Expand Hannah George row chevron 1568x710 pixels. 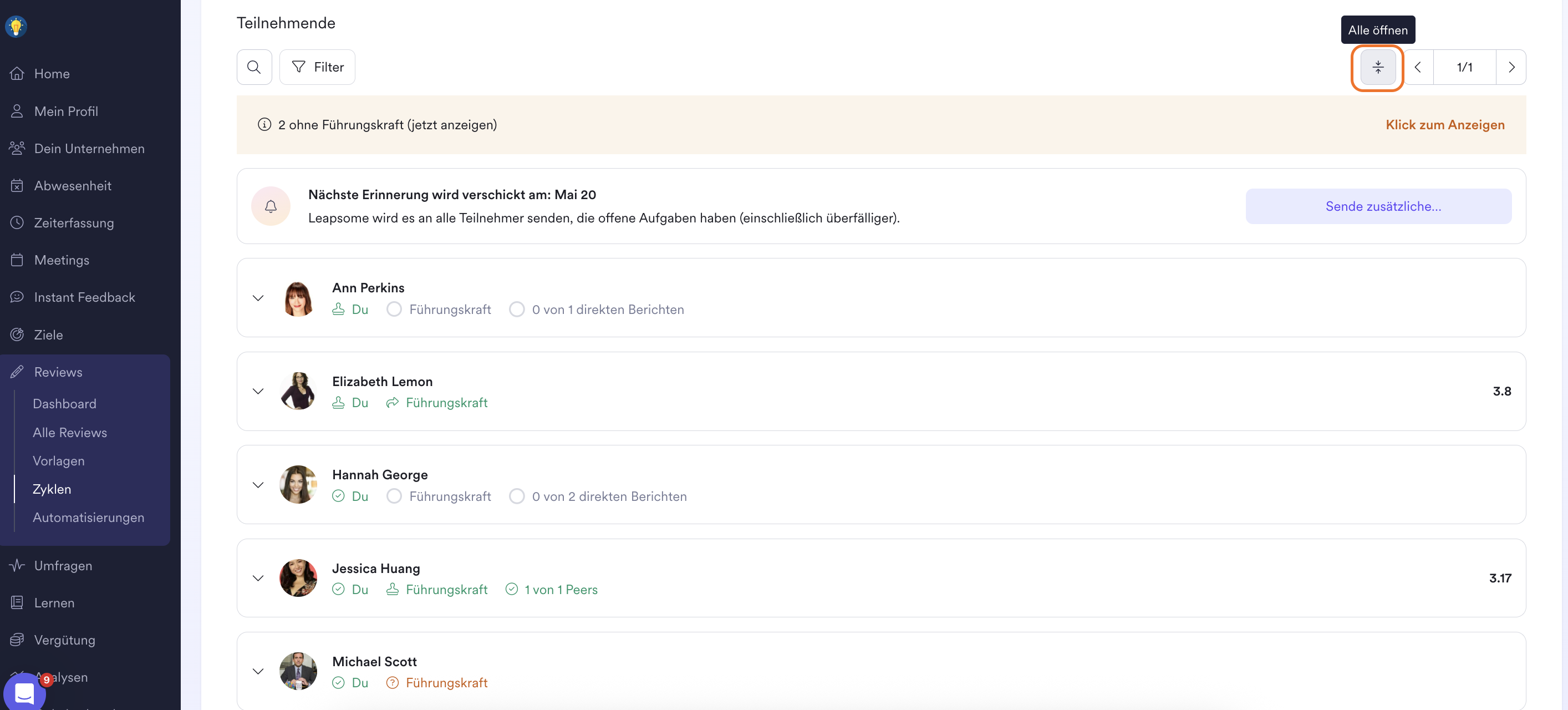coord(258,485)
